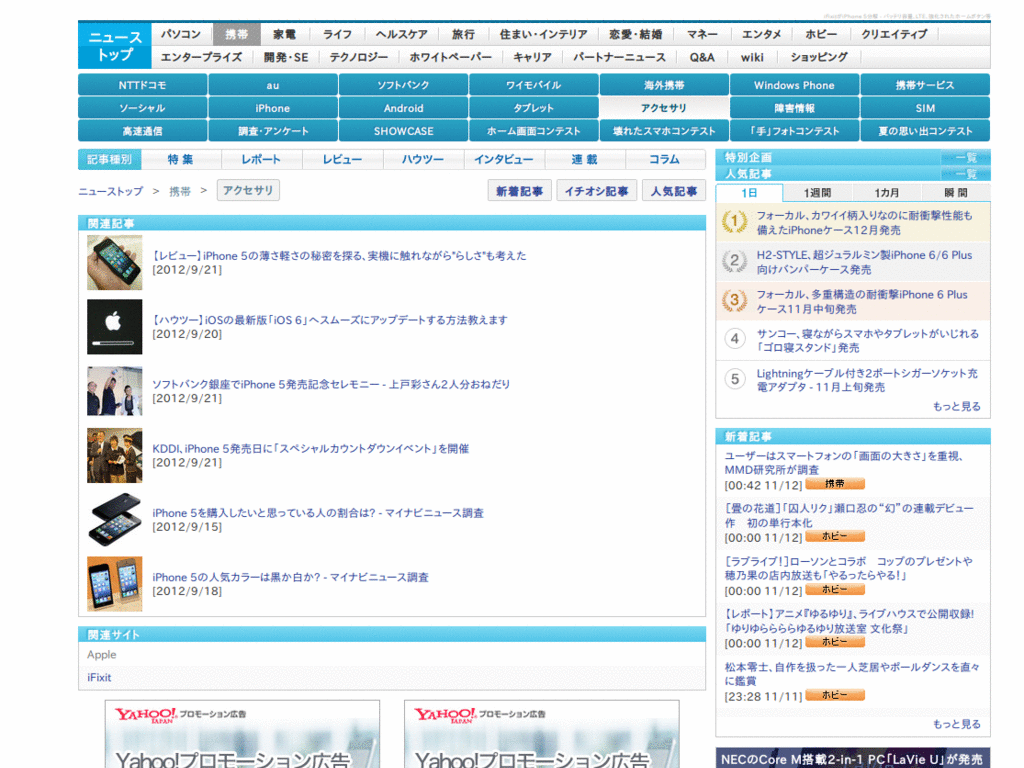1024x768 pixels.
Task: Open 人気記事 一覧 list link
Action: coord(966,174)
